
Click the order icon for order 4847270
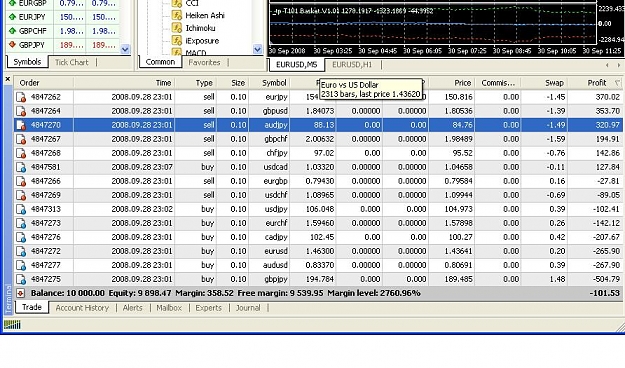coord(21,125)
